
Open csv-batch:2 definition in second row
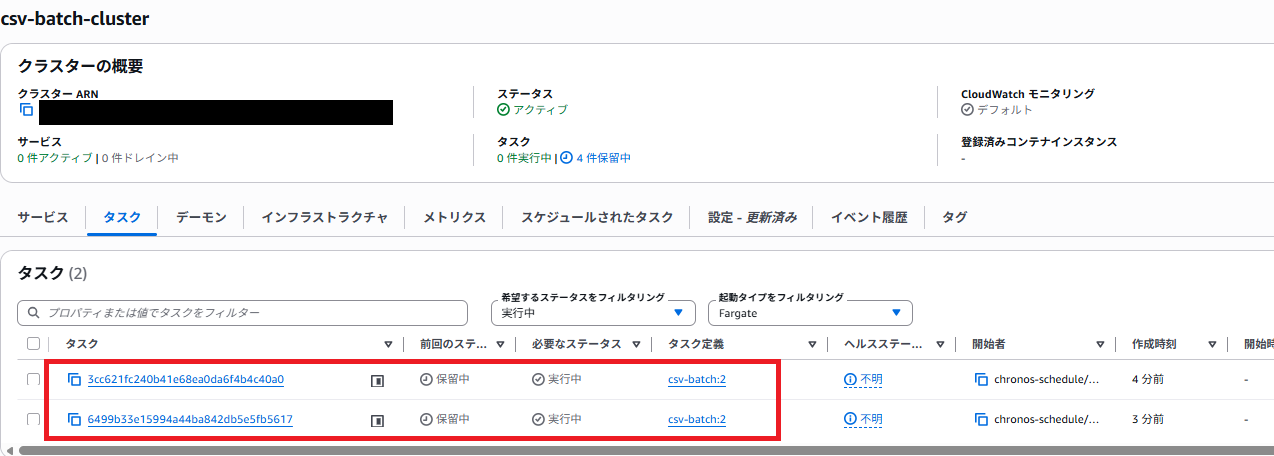click(697, 419)
